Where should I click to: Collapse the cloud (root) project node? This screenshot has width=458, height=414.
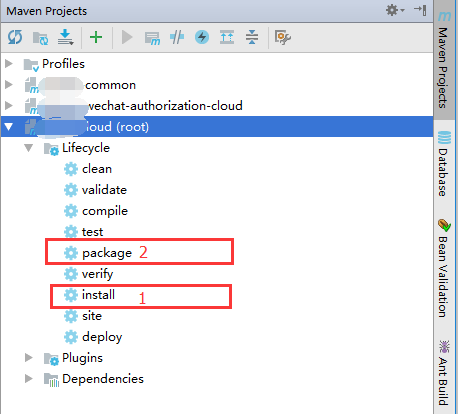pyautogui.click(x=9, y=127)
